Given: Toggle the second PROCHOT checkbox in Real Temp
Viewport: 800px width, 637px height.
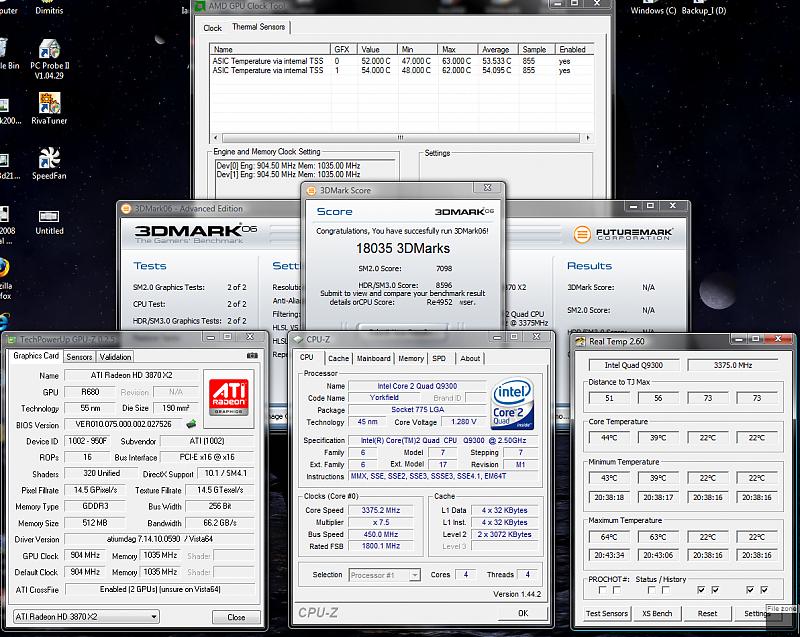Looking at the screenshot, I should point(617,590).
